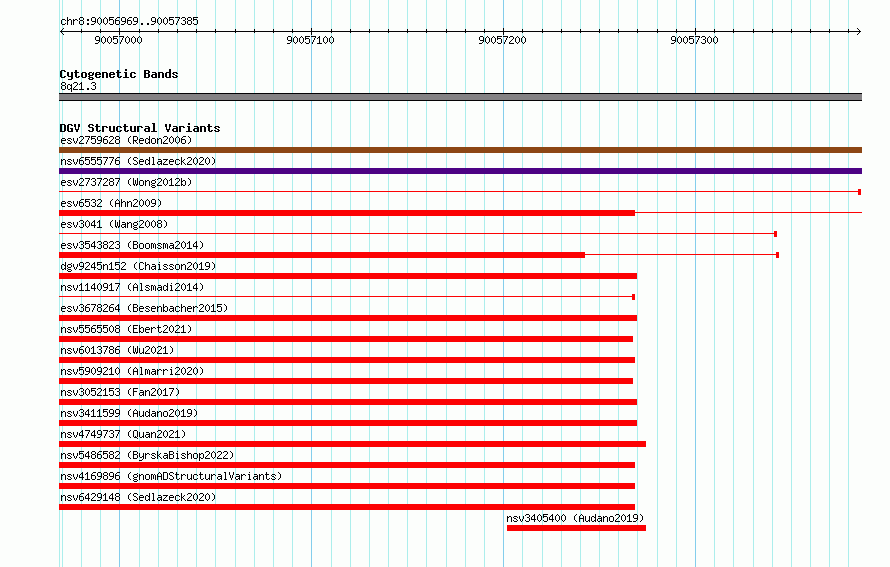
Task: Click the chr8:90056969..90057385 coordinates text
Action: coord(129,21)
